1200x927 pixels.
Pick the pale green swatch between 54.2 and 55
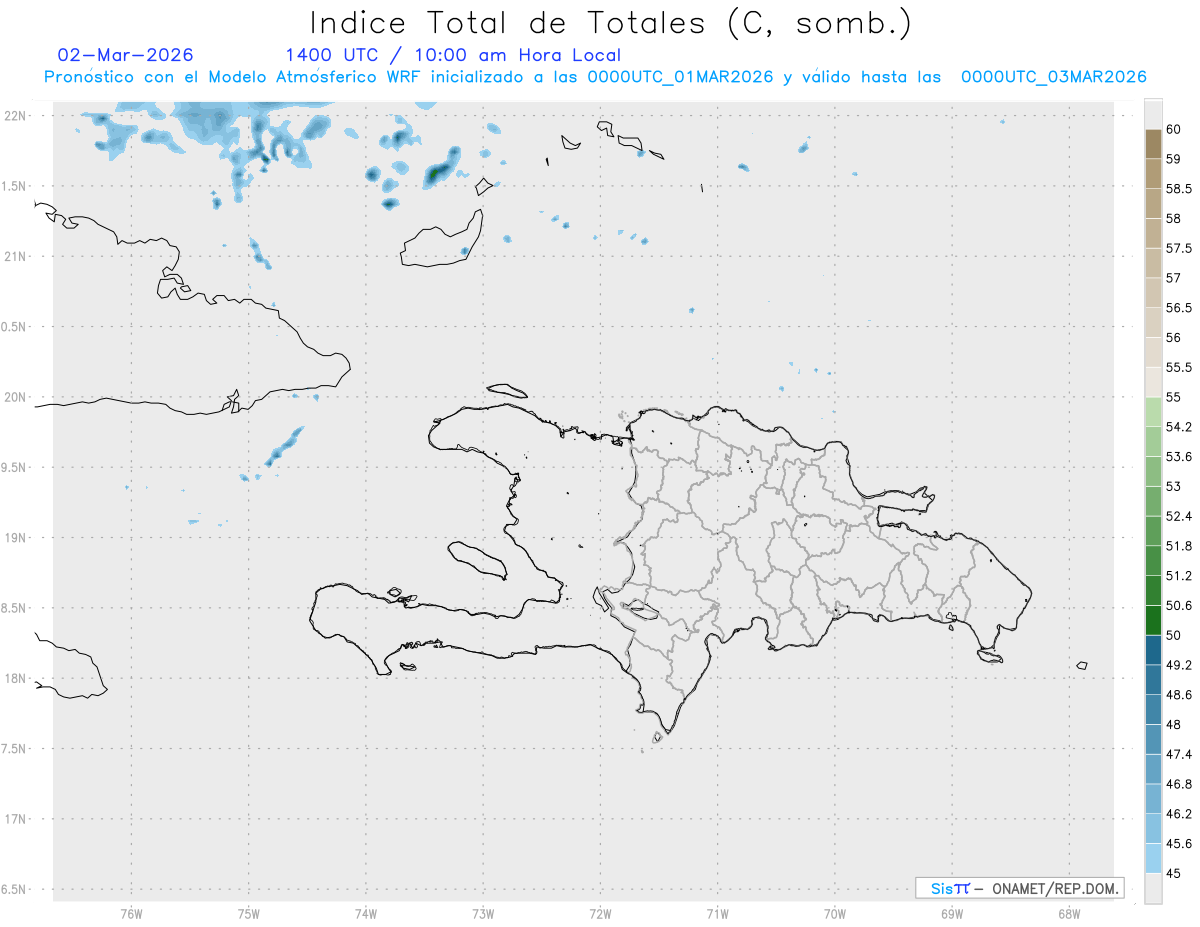click(1153, 412)
